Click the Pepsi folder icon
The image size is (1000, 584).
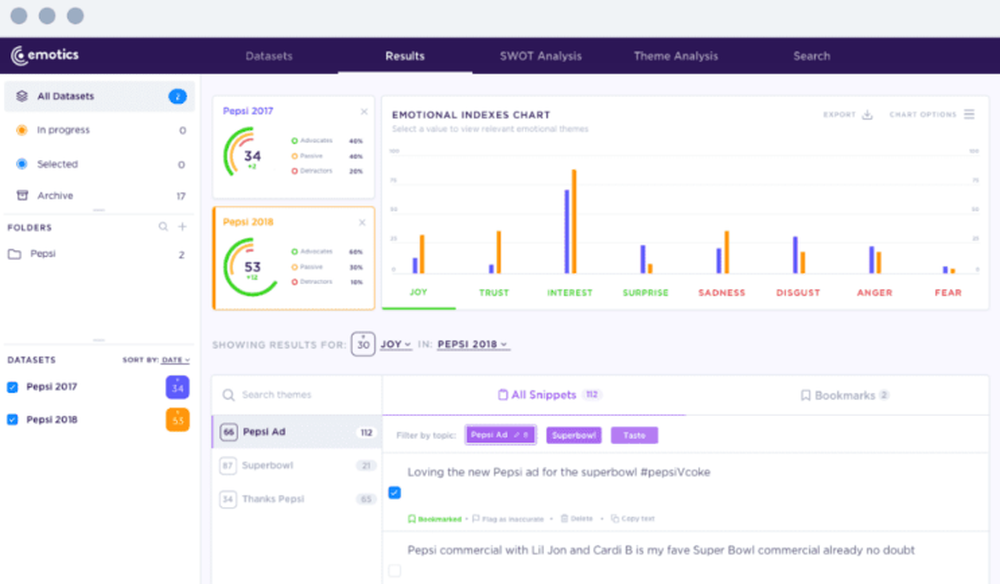click(15, 254)
